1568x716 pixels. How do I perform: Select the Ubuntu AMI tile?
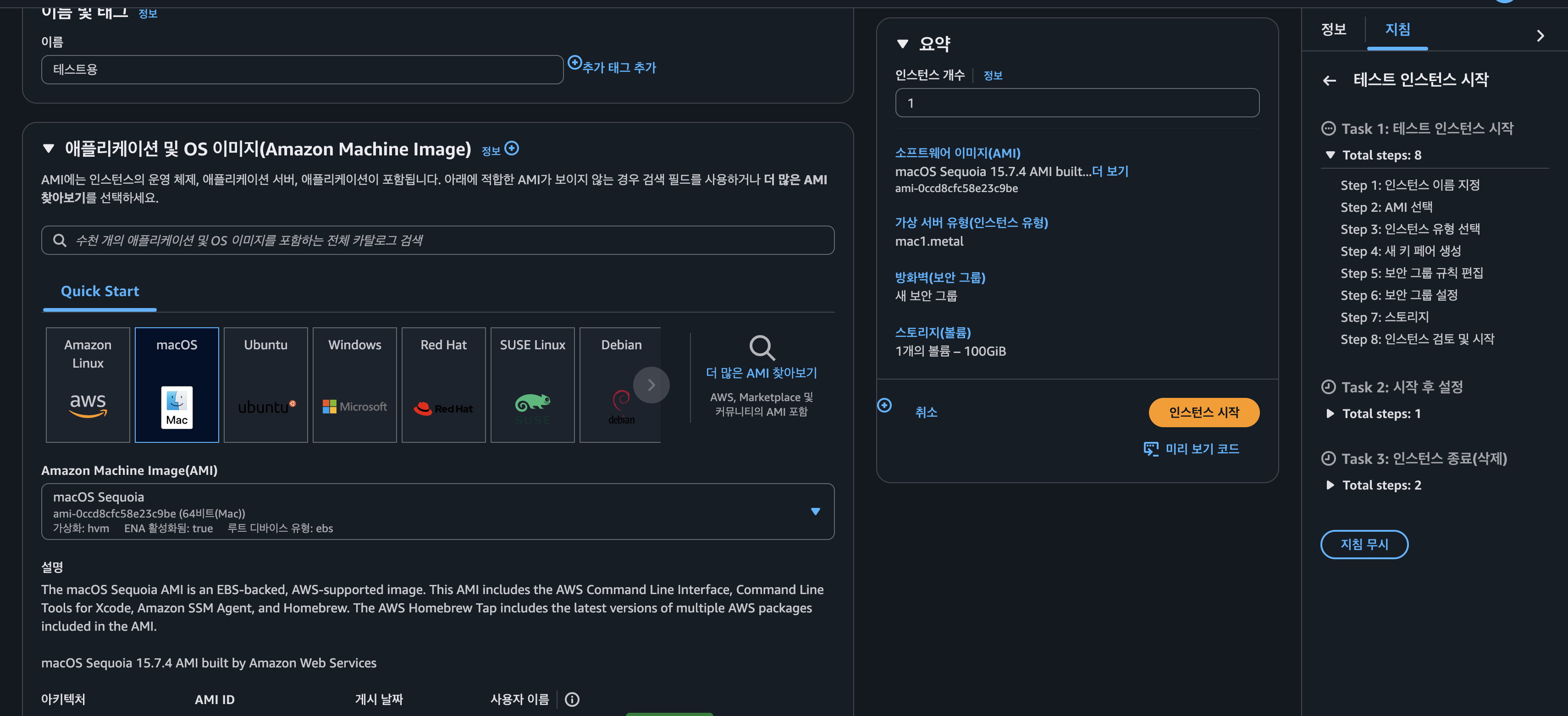click(265, 385)
